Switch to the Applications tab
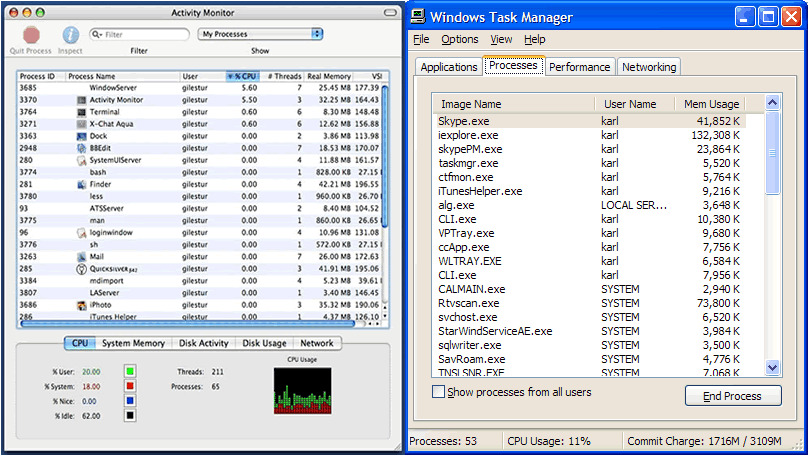The width and height of the screenshot is (808, 455). [449, 67]
